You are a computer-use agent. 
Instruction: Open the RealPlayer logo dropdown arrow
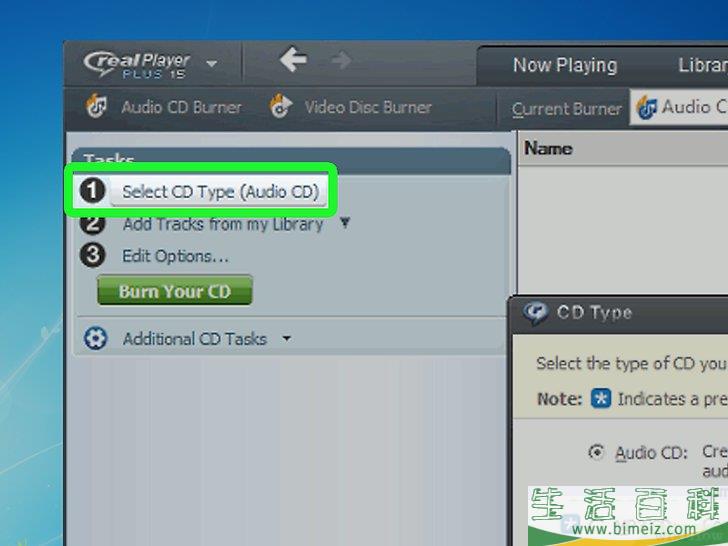[212, 64]
